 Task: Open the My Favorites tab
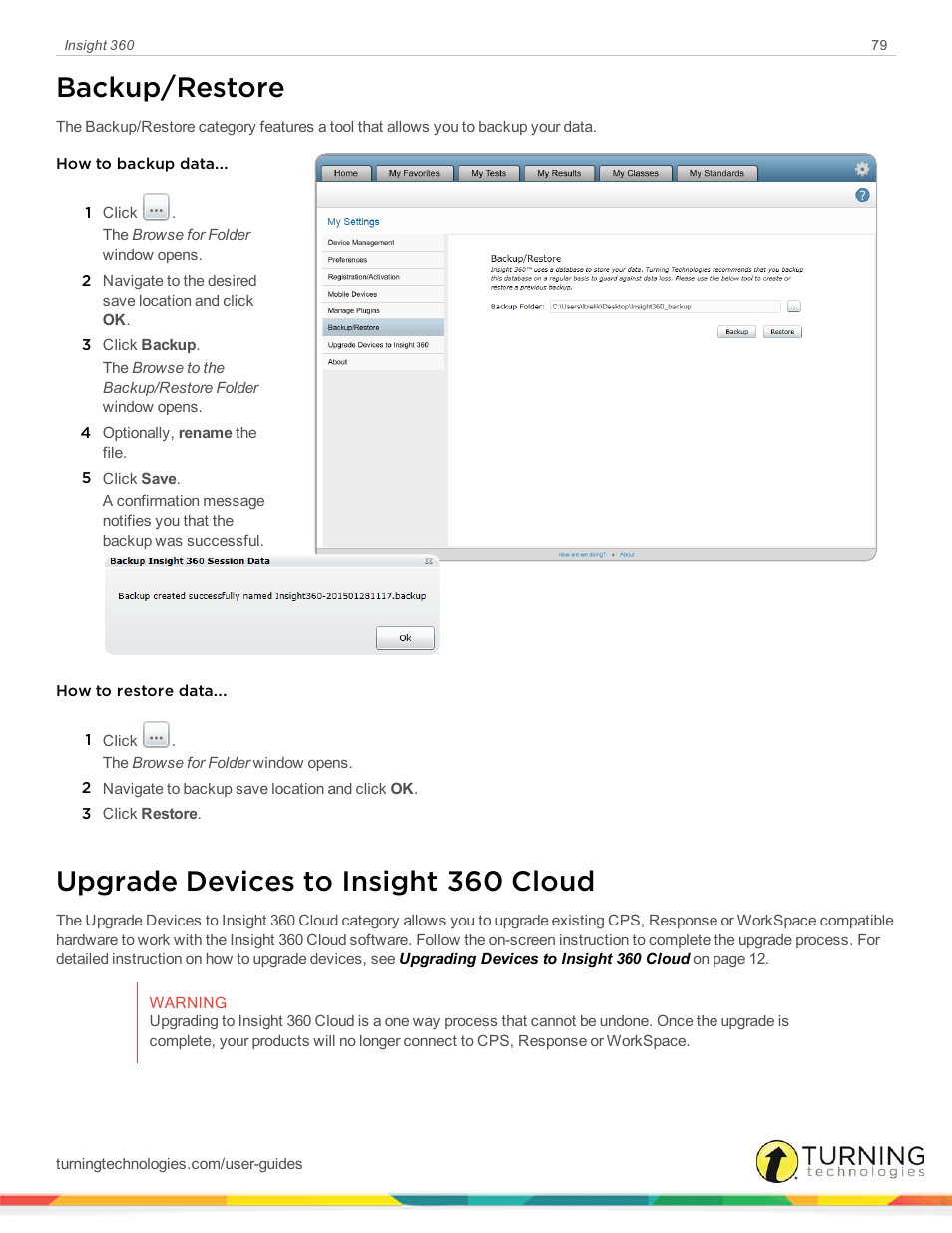click(x=414, y=174)
